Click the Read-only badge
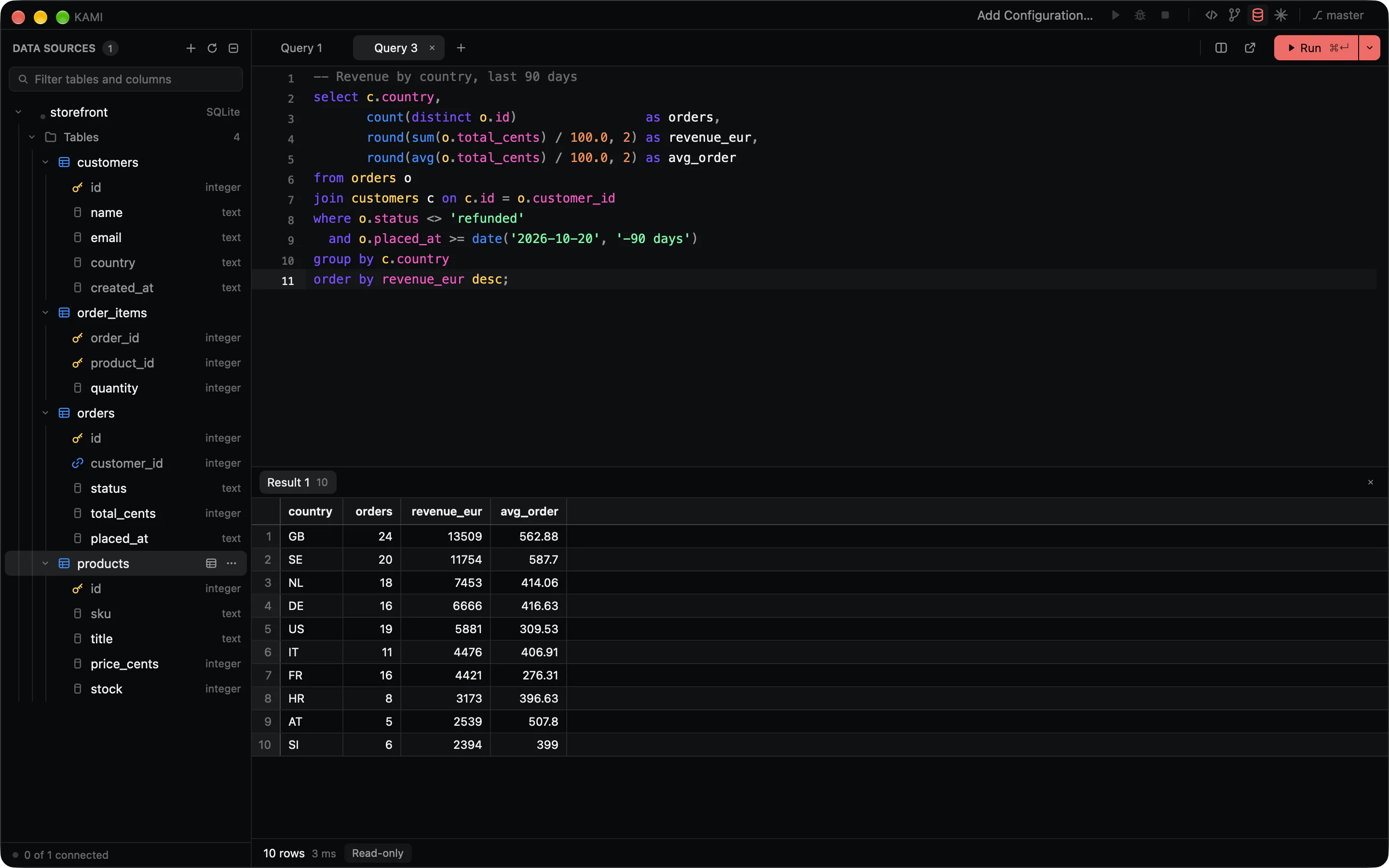1389x868 pixels. (x=378, y=853)
